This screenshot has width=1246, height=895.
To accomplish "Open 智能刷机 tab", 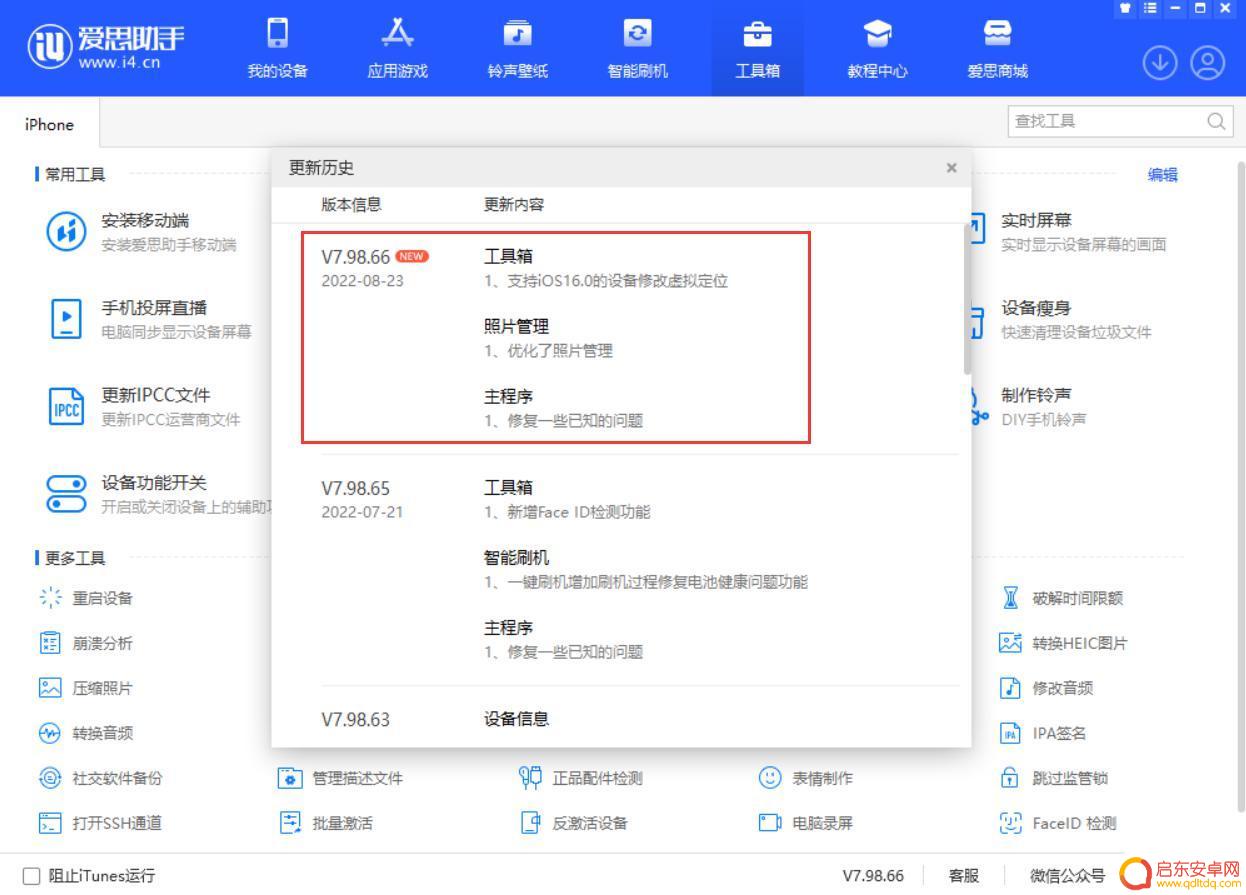I will click(x=638, y=48).
